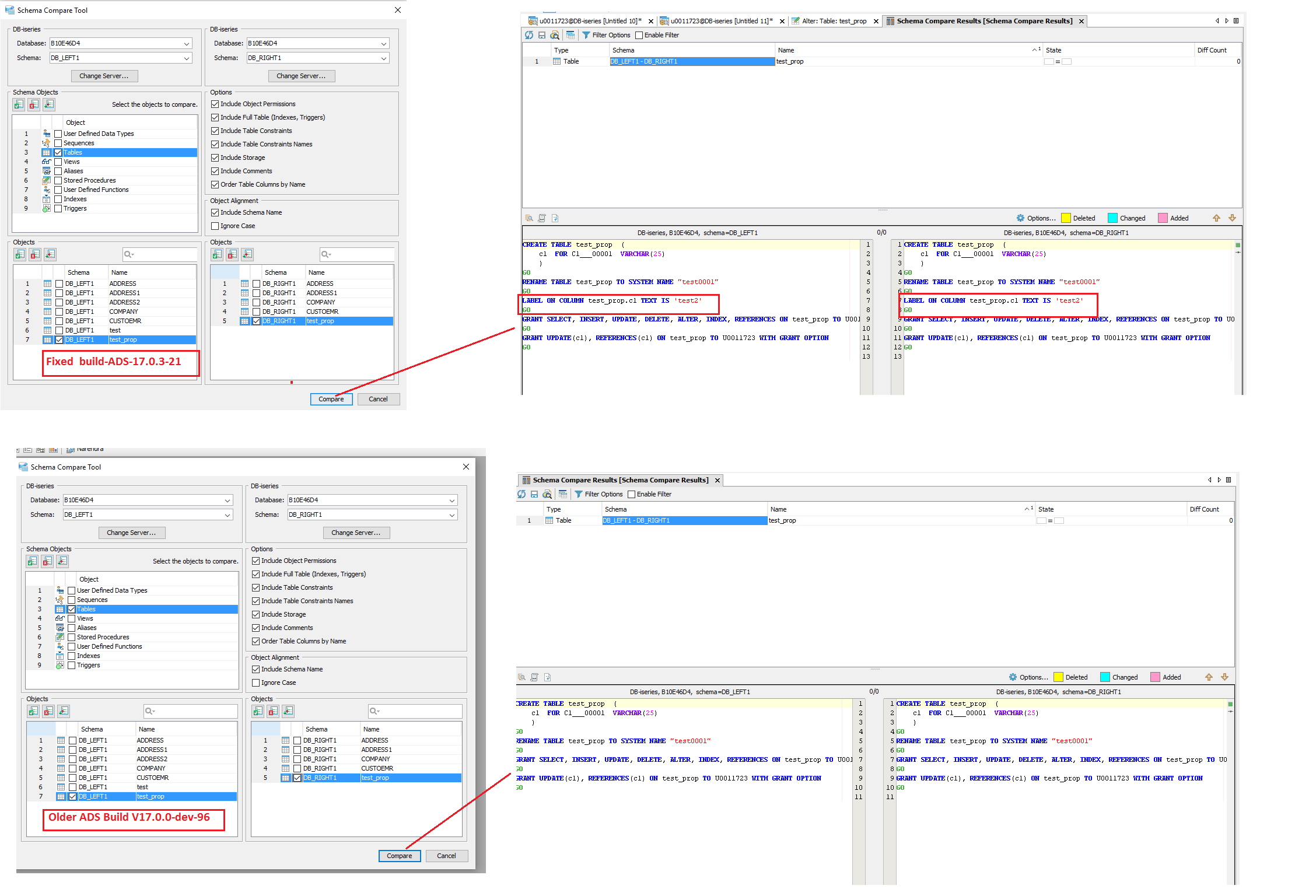1316x896 pixels.
Task: Expand DB_RIGHT1 Schema dropdown in lower dialog
Action: 452,514
